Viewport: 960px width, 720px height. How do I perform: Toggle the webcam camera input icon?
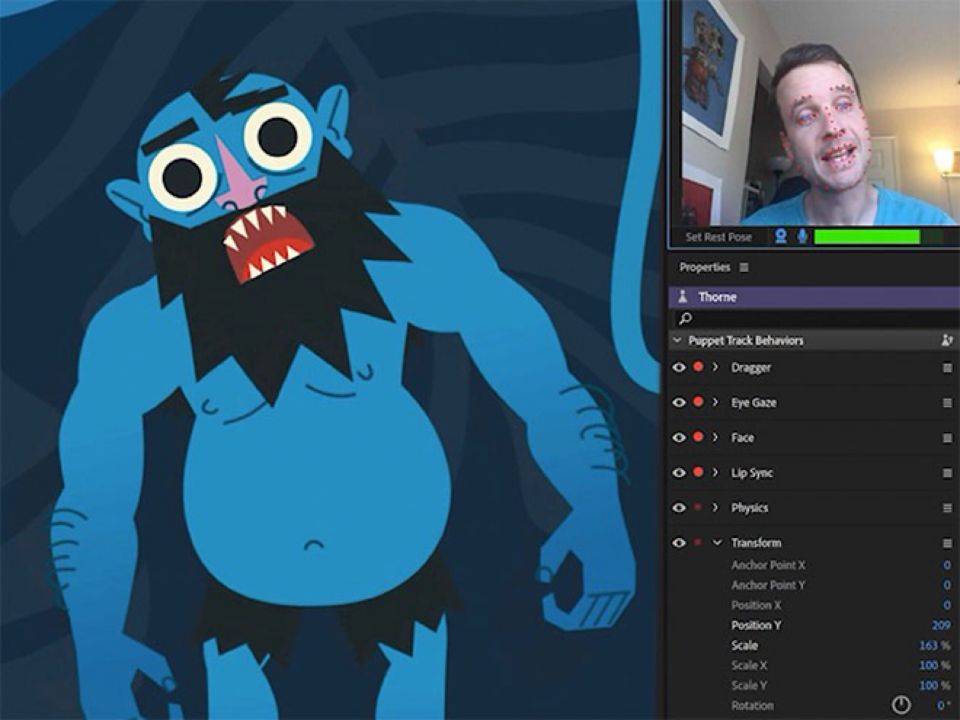781,237
